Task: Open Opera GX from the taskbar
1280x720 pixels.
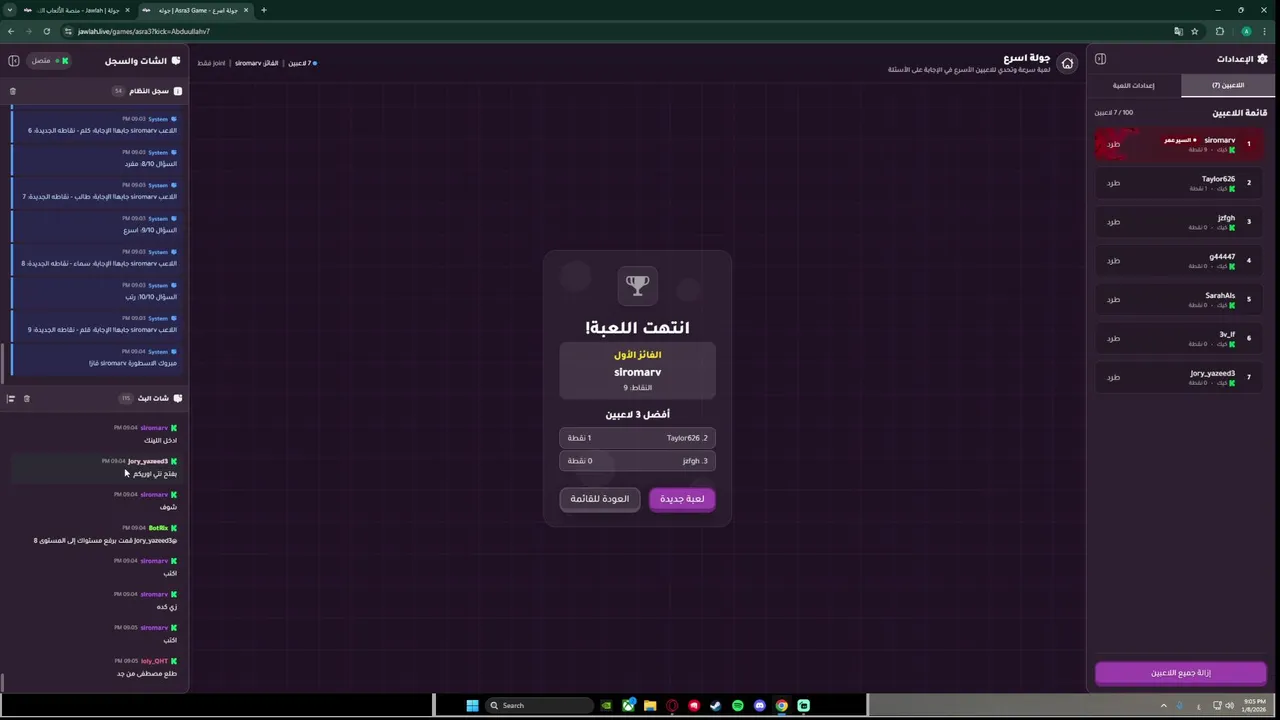Action: point(672,705)
